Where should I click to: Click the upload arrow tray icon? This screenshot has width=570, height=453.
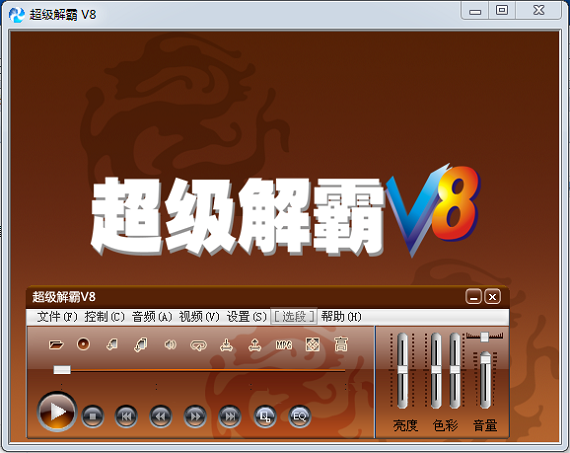coord(255,345)
